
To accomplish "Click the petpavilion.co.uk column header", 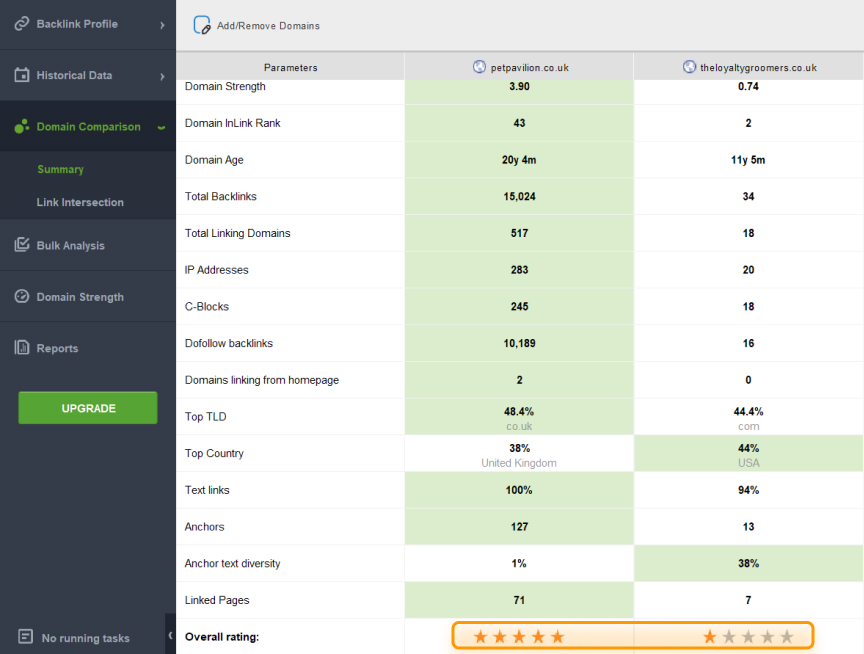I will click(x=519, y=67).
